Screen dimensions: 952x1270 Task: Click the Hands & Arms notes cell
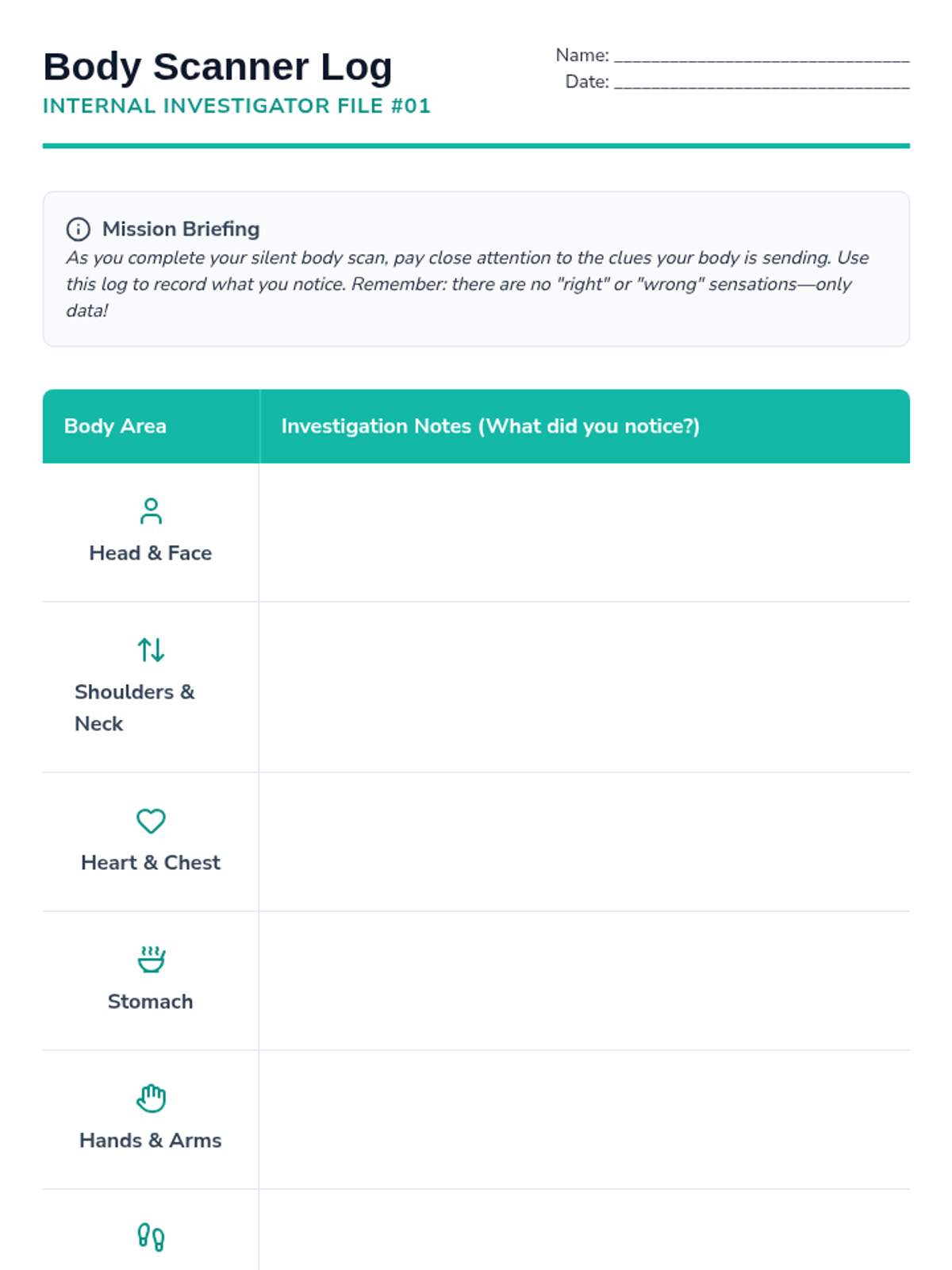(585, 1120)
